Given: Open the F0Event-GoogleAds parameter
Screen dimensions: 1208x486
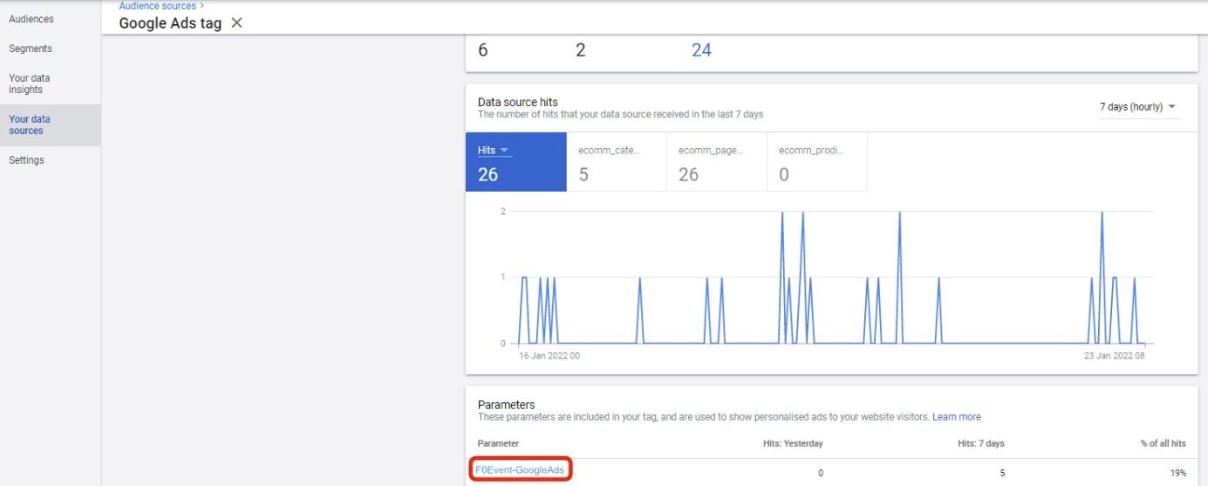Looking at the screenshot, I should 520,470.
